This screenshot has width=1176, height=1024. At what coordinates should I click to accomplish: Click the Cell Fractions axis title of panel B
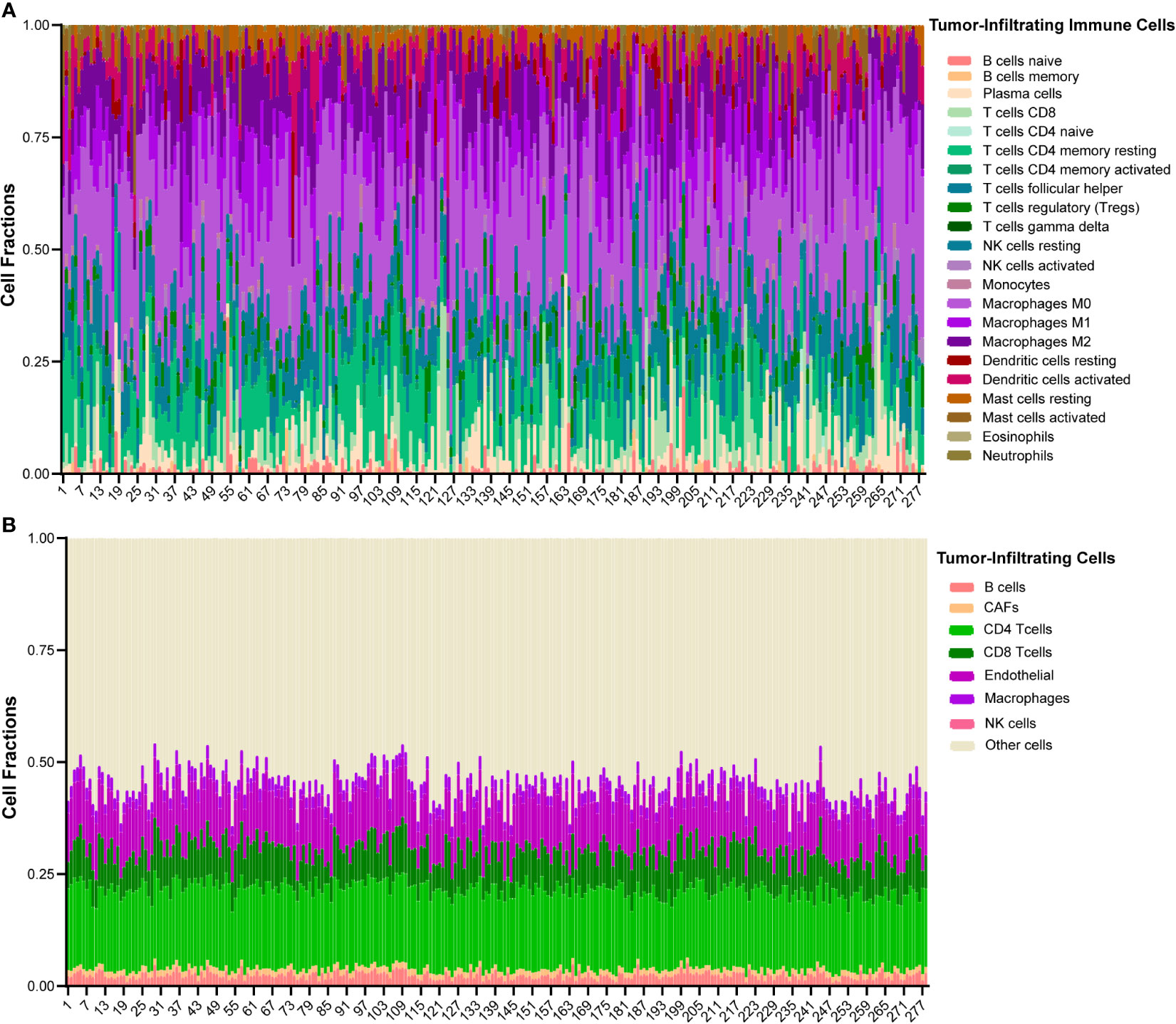point(9,758)
